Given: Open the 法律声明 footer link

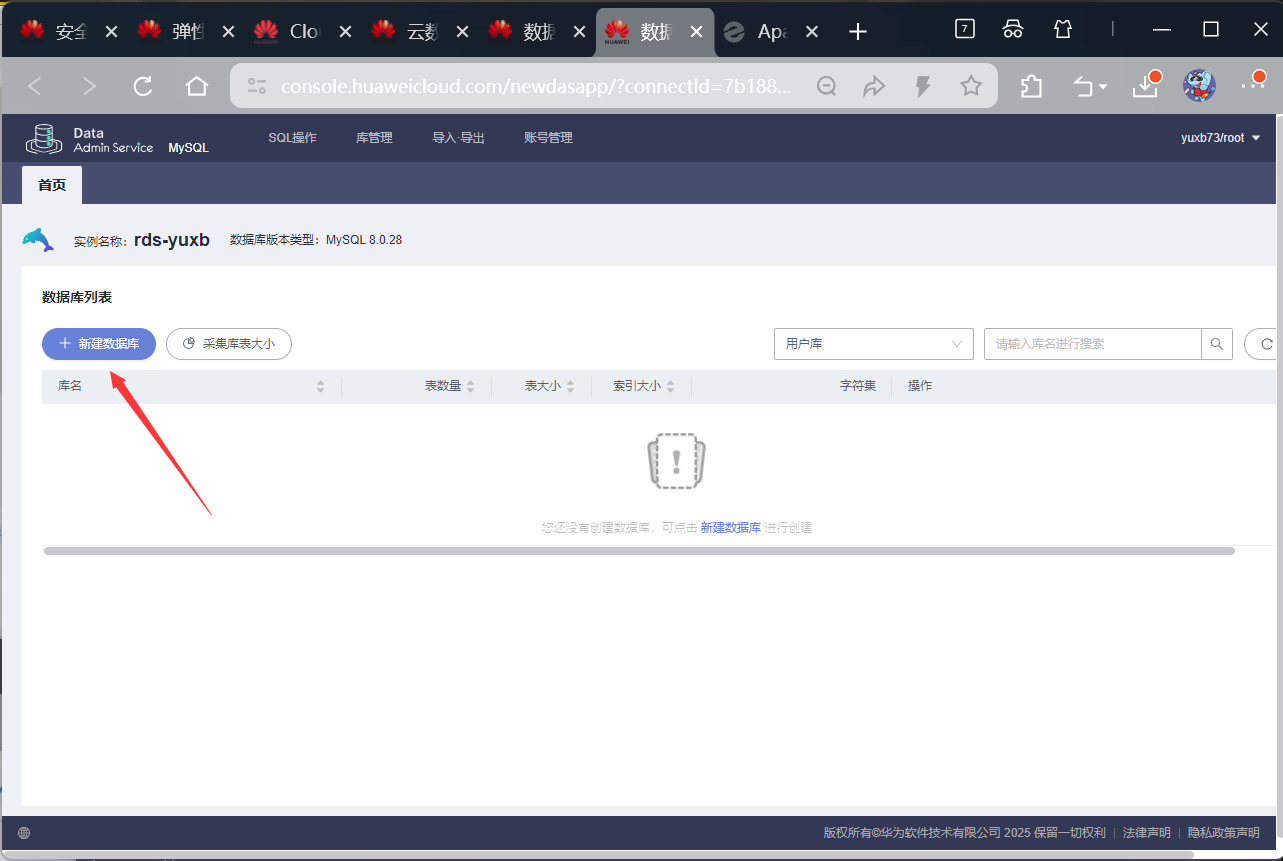Looking at the screenshot, I should (x=1146, y=833).
